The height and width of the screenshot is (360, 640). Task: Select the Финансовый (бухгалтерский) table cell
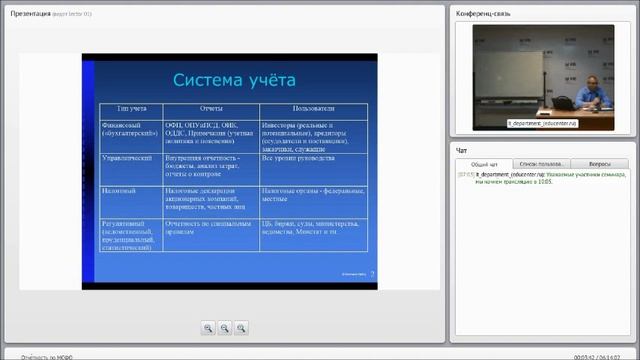click(x=131, y=137)
